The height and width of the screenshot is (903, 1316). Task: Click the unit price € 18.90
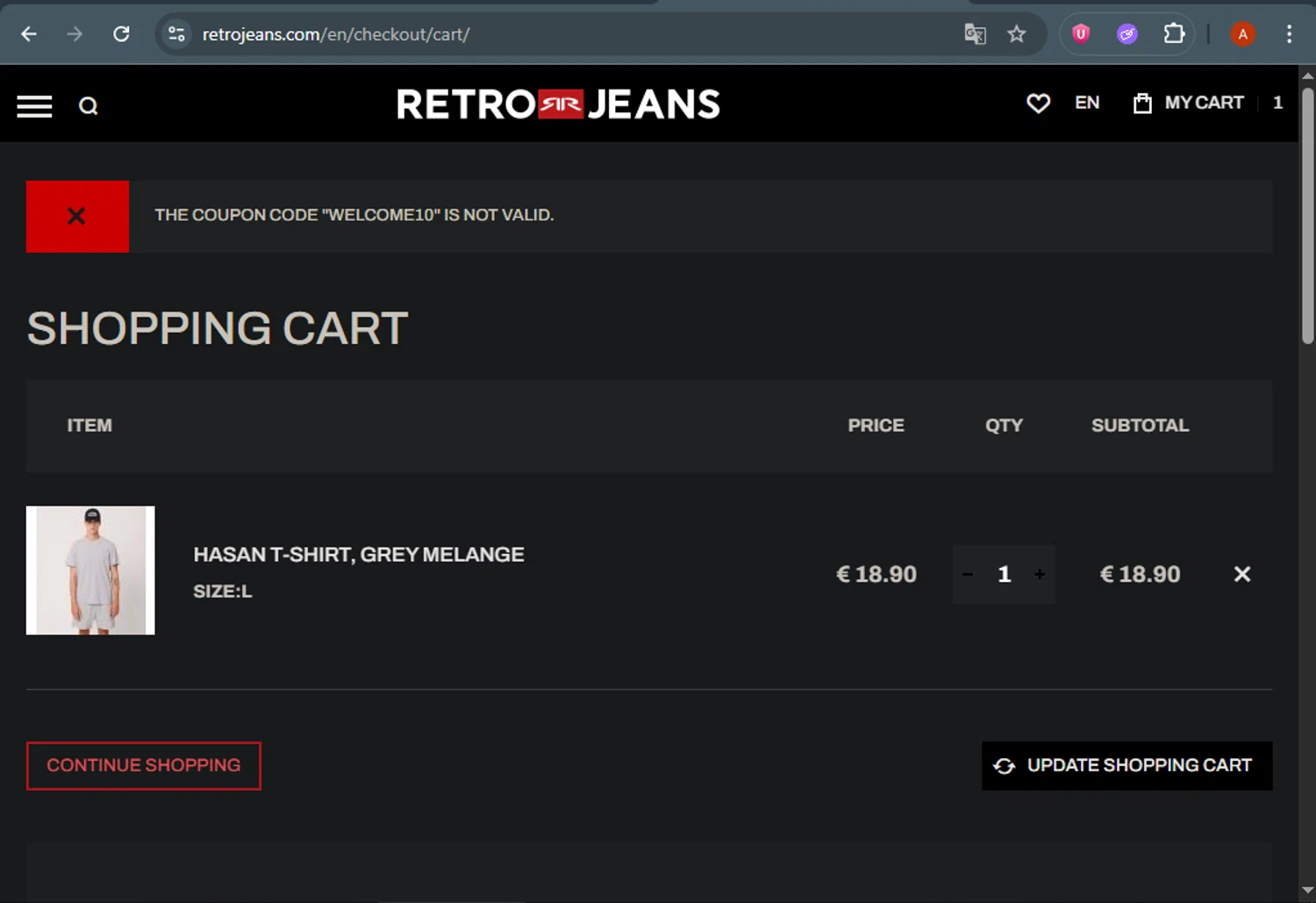click(876, 575)
